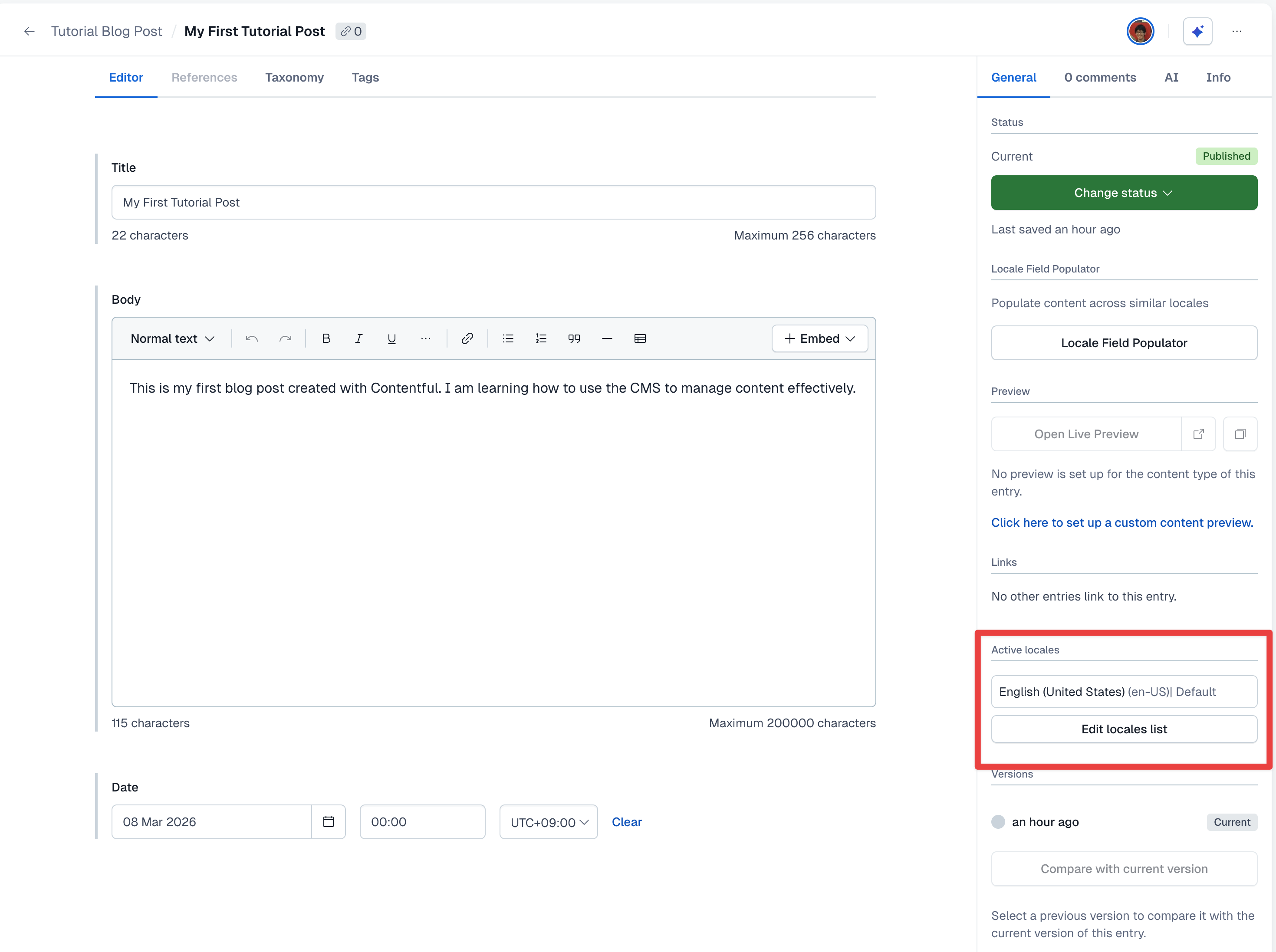
Task: Open the UTC+09:00 timezone dropdown
Action: 548,822
